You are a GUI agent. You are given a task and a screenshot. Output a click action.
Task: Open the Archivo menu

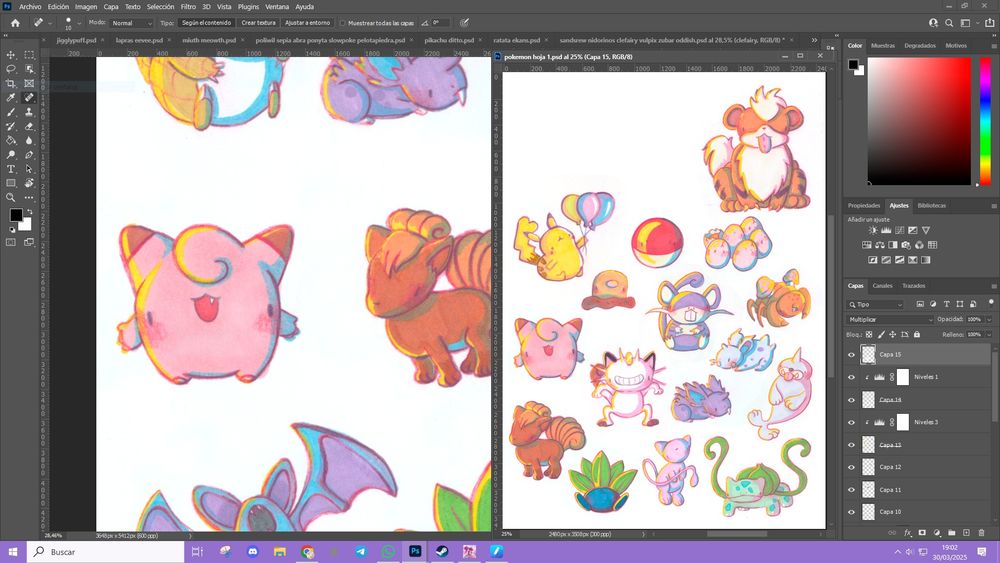30,6
